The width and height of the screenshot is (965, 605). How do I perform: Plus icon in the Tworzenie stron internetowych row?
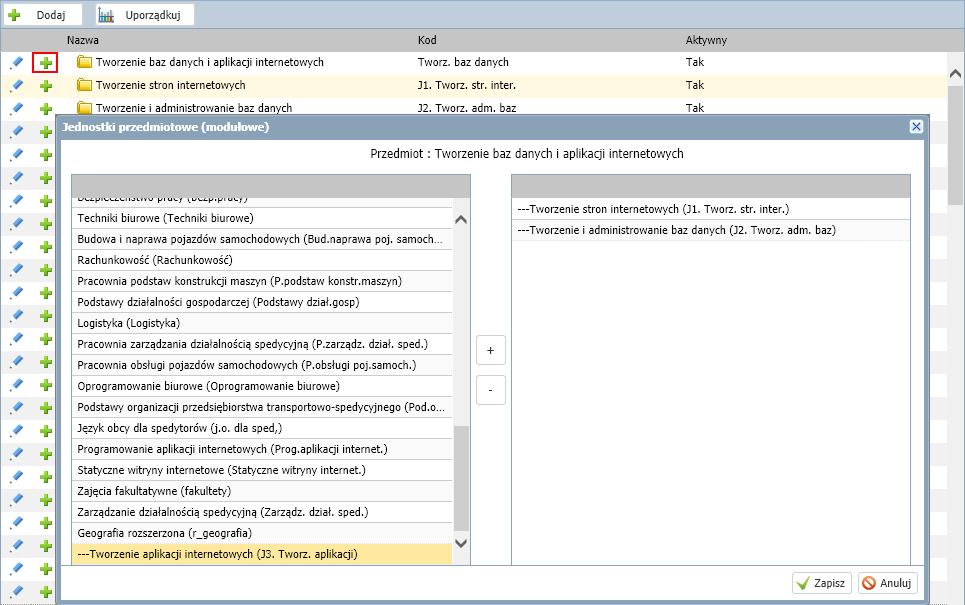[x=46, y=86]
